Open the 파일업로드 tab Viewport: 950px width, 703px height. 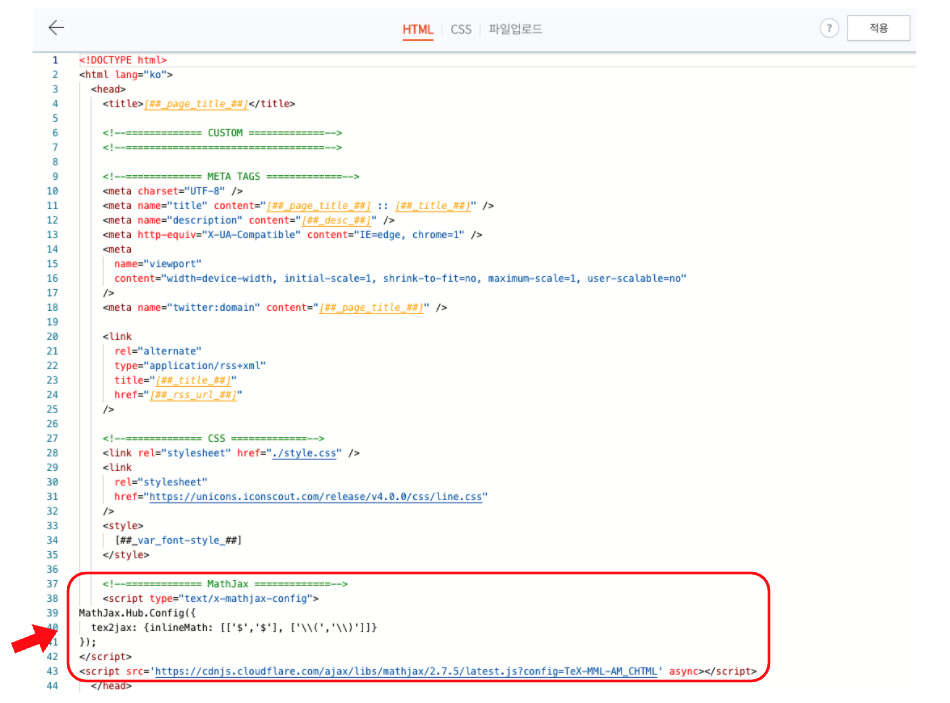[515, 29]
